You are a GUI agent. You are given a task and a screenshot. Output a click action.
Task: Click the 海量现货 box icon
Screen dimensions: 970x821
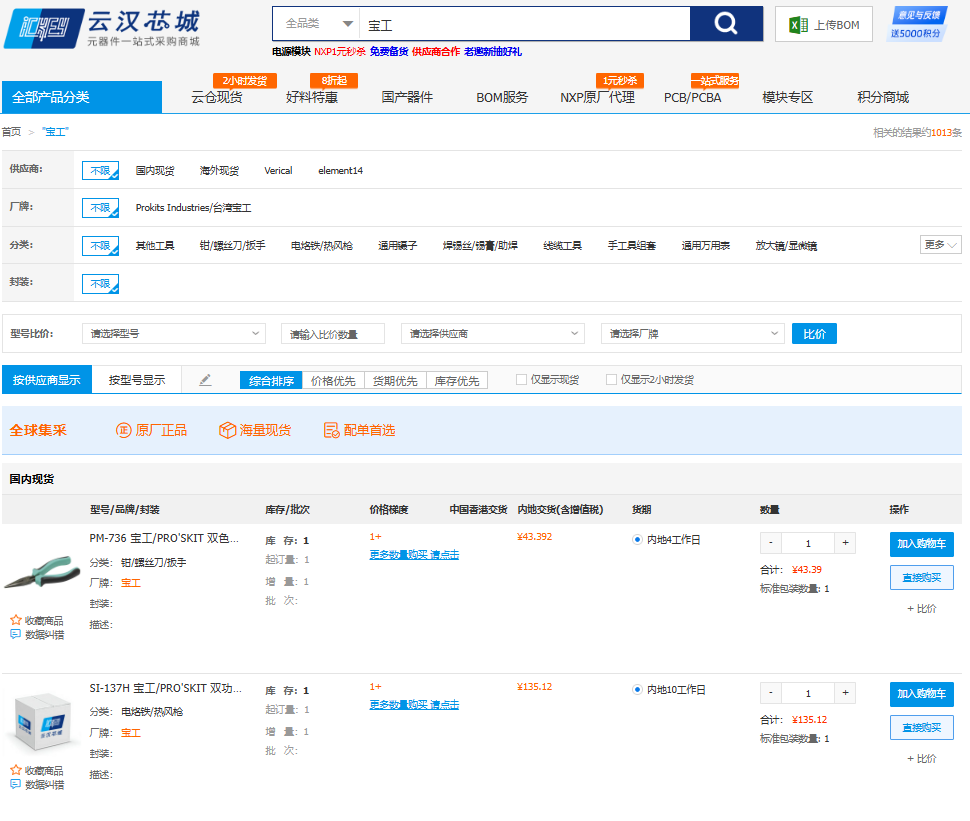[x=228, y=430]
